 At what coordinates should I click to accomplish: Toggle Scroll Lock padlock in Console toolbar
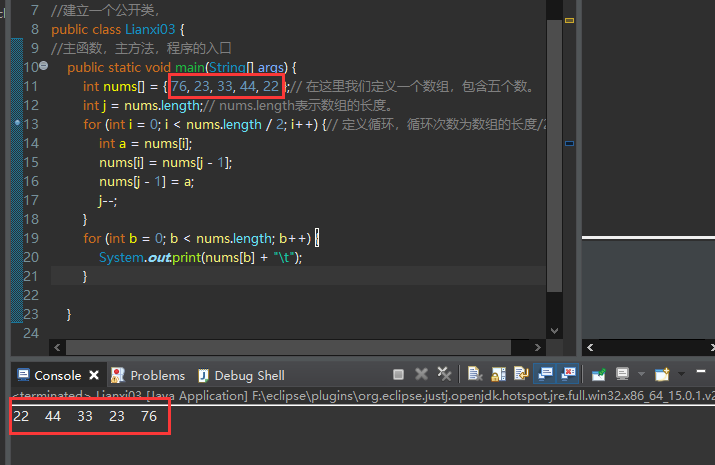pos(498,374)
